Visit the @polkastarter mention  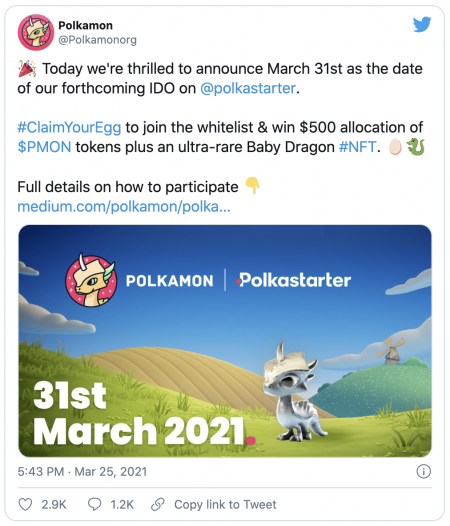[x=248, y=88]
